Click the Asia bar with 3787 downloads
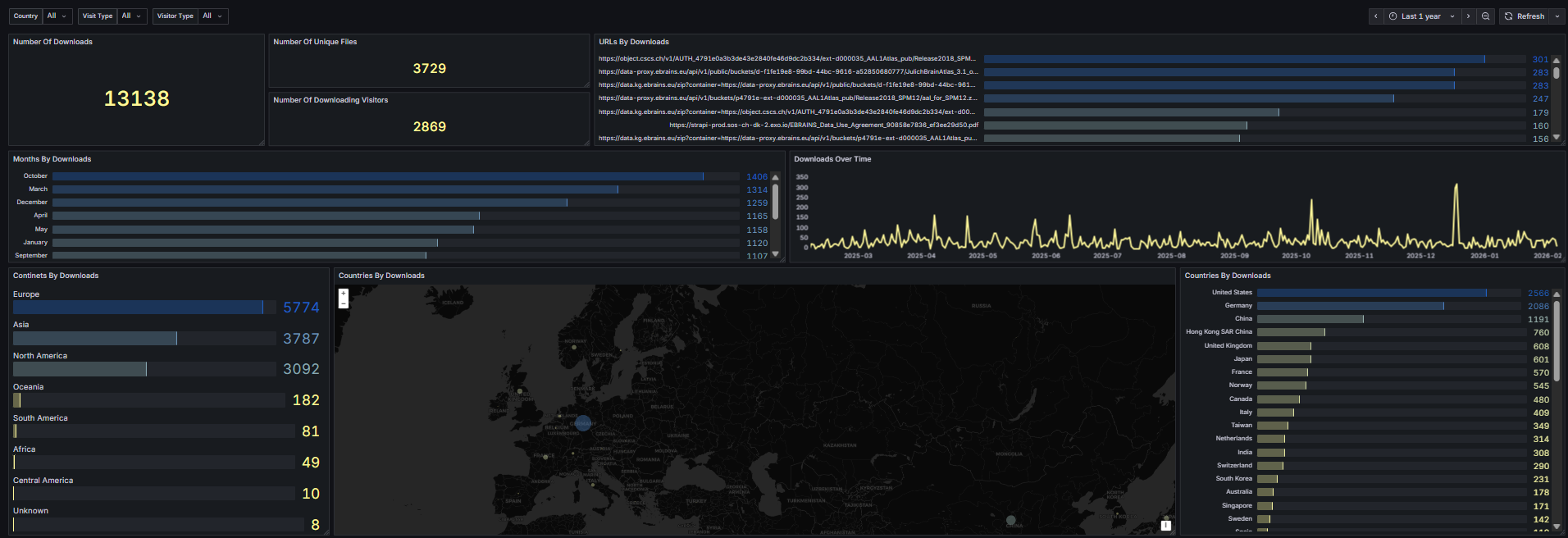 click(144, 339)
